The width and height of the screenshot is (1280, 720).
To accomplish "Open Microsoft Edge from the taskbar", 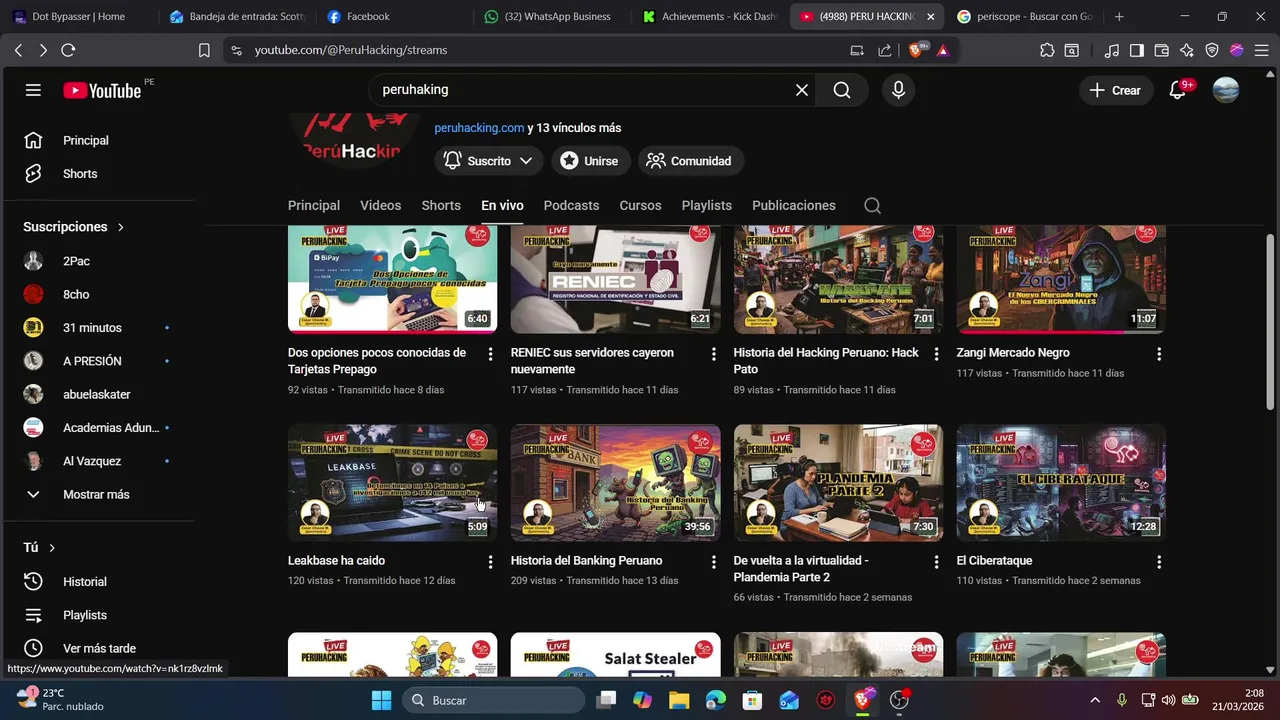I will point(716,700).
